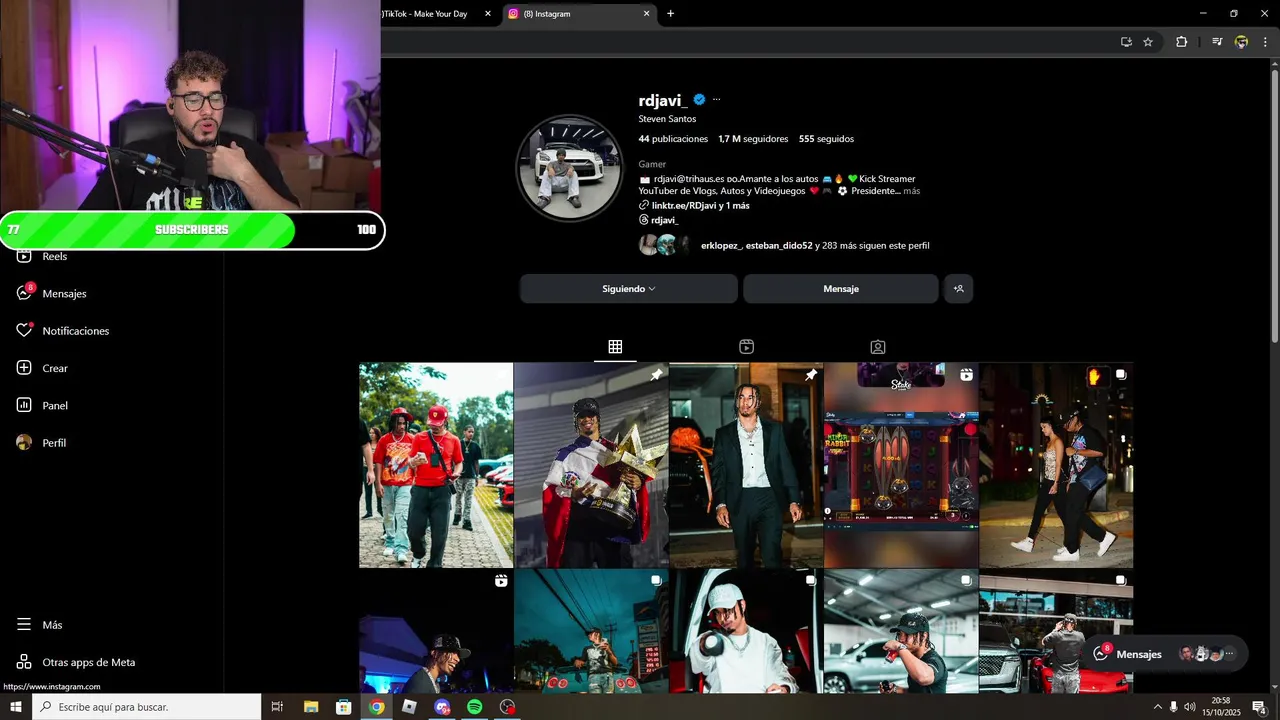This screenshot has height=720, width=1280.
Task: Switch to the TikTok browser tab
Action: 425,14
